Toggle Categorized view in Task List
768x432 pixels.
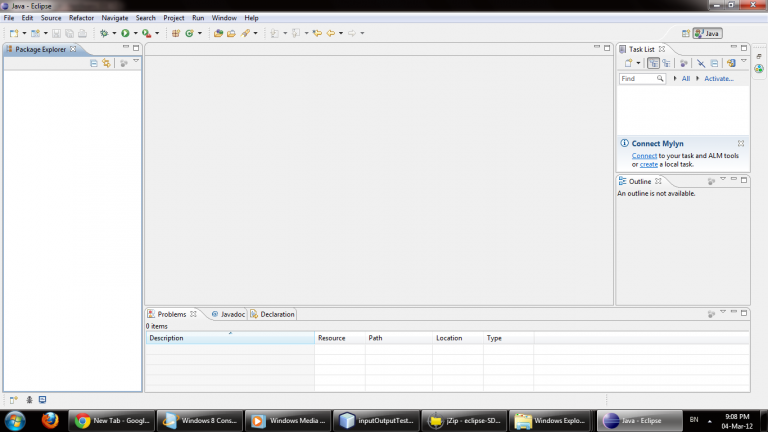coord(653,63)
